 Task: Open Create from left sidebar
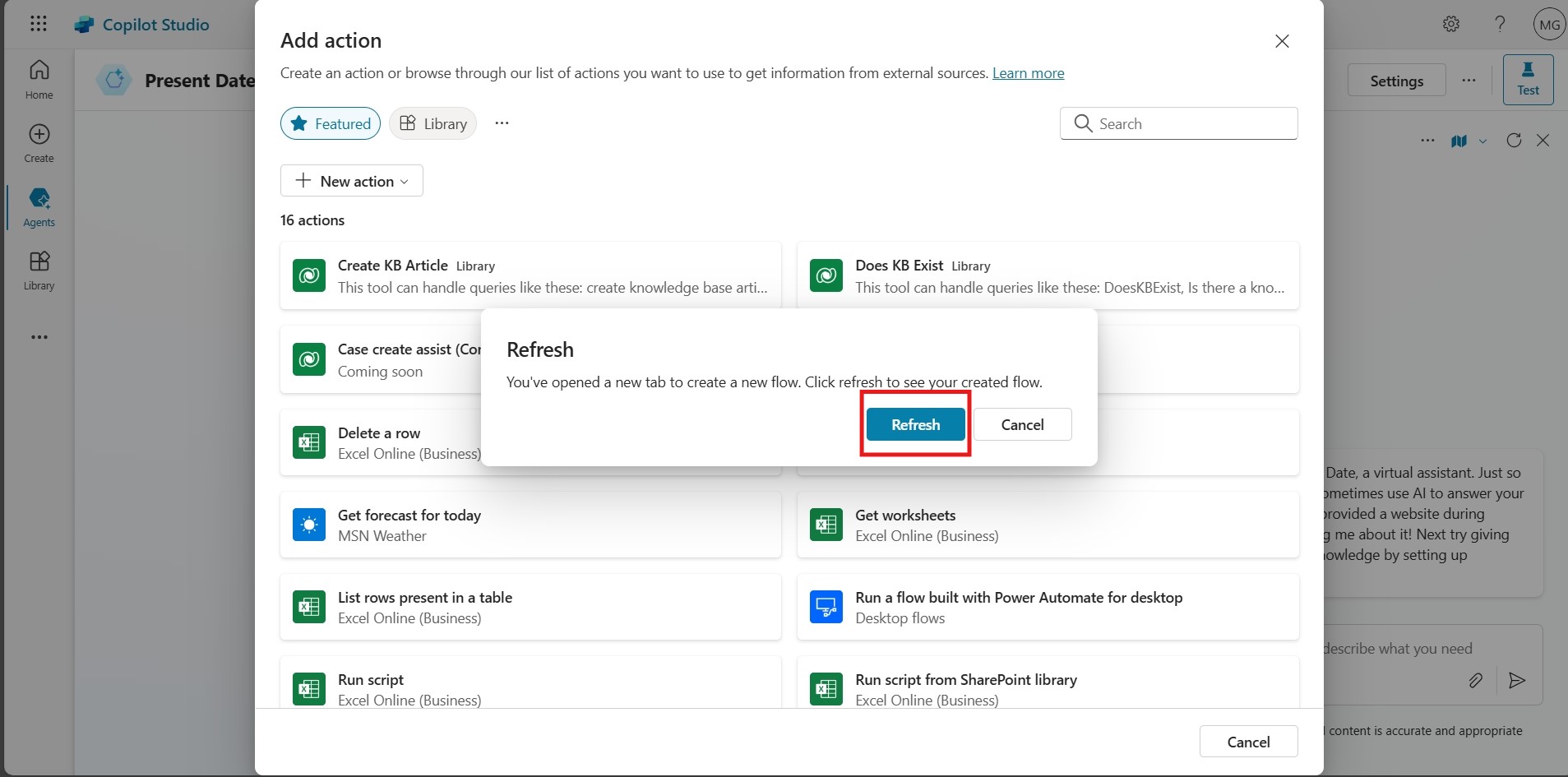coord(39,143)
